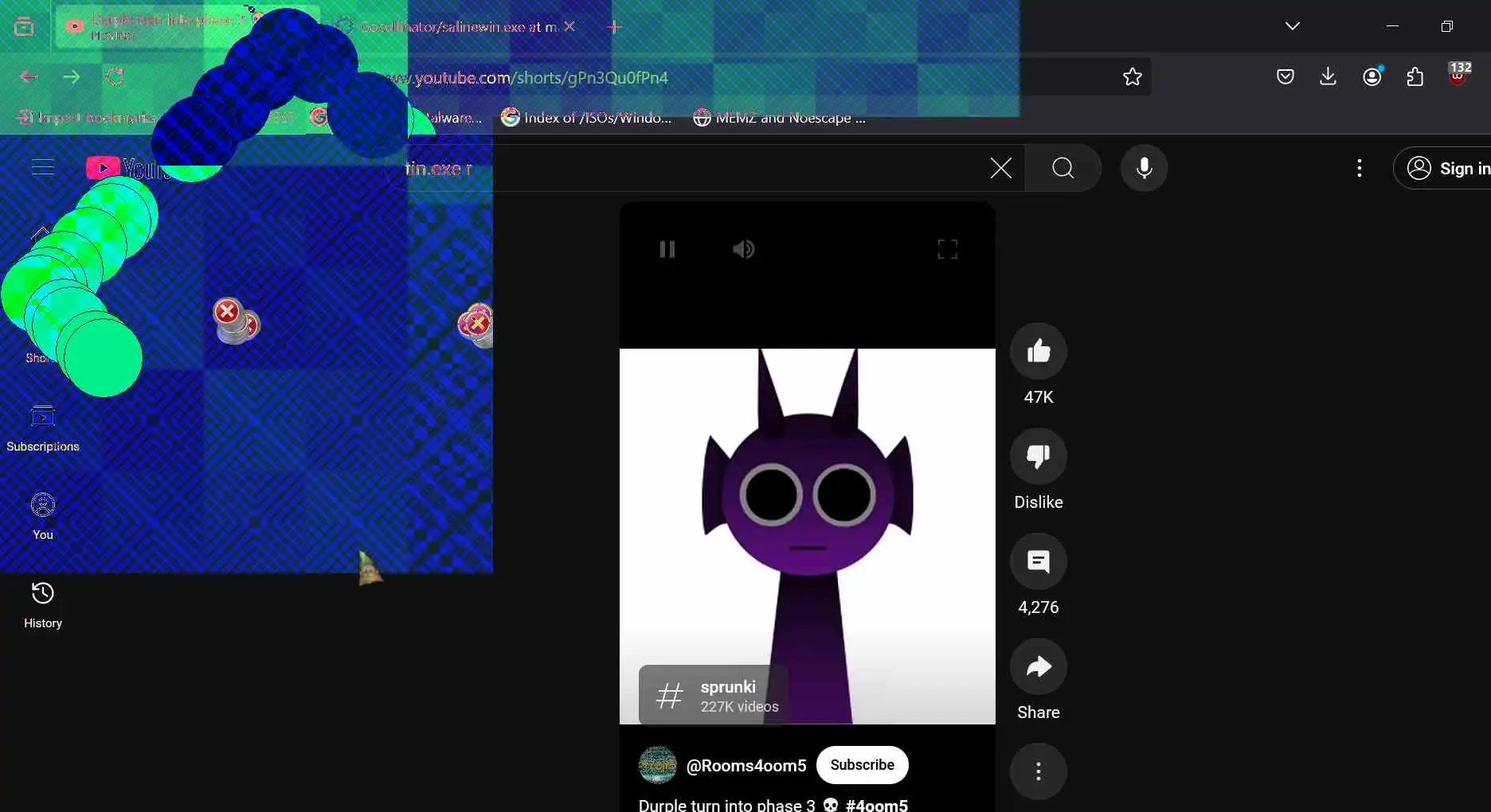Image resolution: width=1491 pixels, height=812 pixels.
Task: Dislike this Short
Action: tap(1039, 456)
